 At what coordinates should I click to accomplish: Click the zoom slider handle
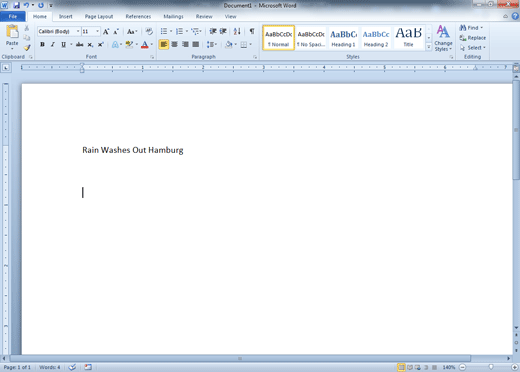tap(491, 367)
